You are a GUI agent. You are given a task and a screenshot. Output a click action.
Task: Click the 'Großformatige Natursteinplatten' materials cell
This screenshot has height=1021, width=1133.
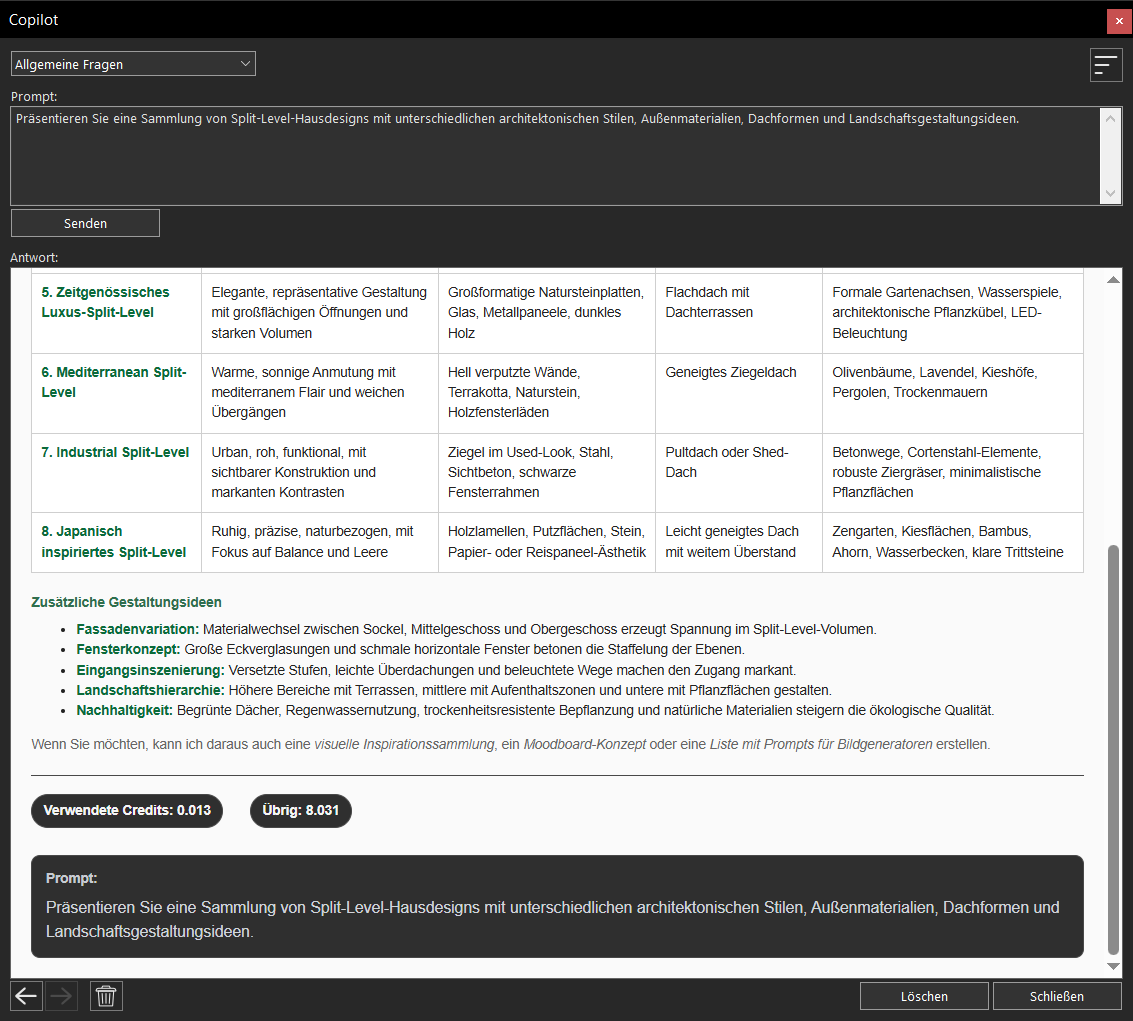coord(547,313)
